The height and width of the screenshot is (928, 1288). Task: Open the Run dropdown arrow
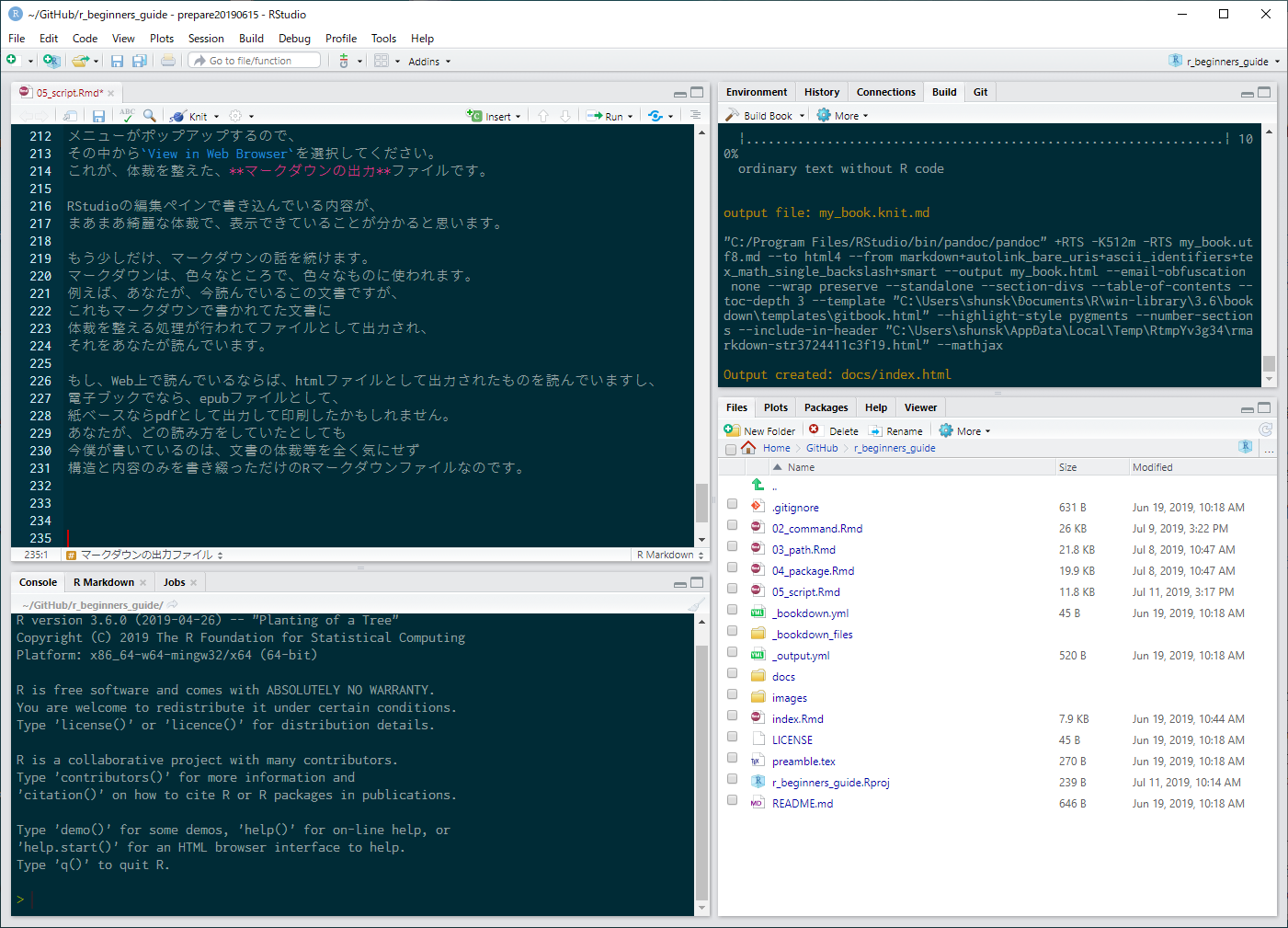[x=630, y=117]
